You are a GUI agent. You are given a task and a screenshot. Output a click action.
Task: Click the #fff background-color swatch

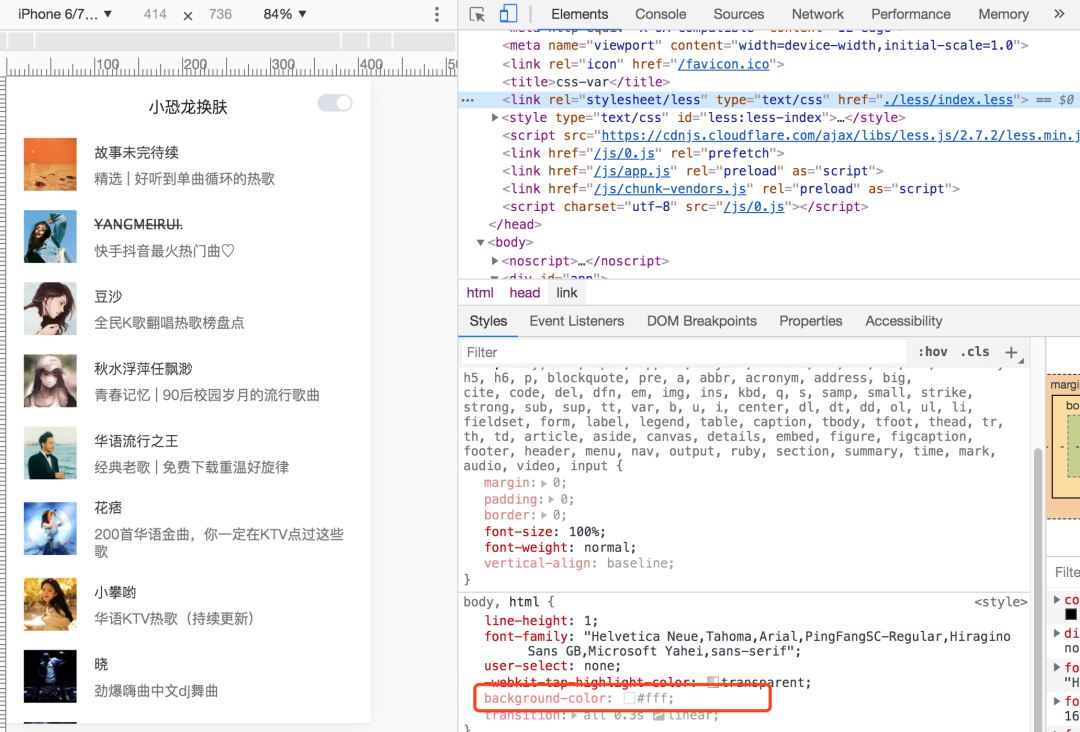pos(629,699)
